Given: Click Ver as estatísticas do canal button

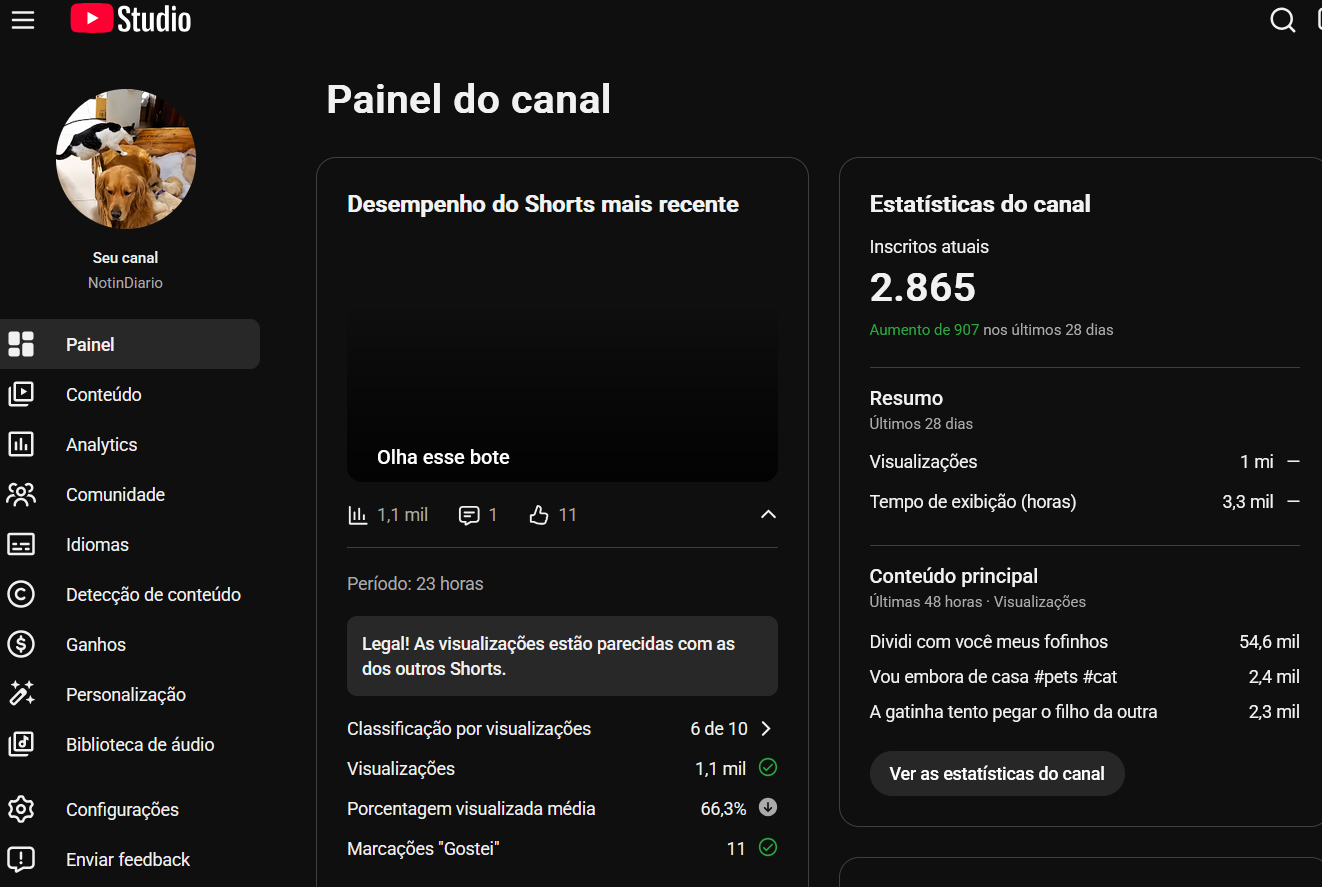Looking at the screenshot, I should click(x=997, y=773).
